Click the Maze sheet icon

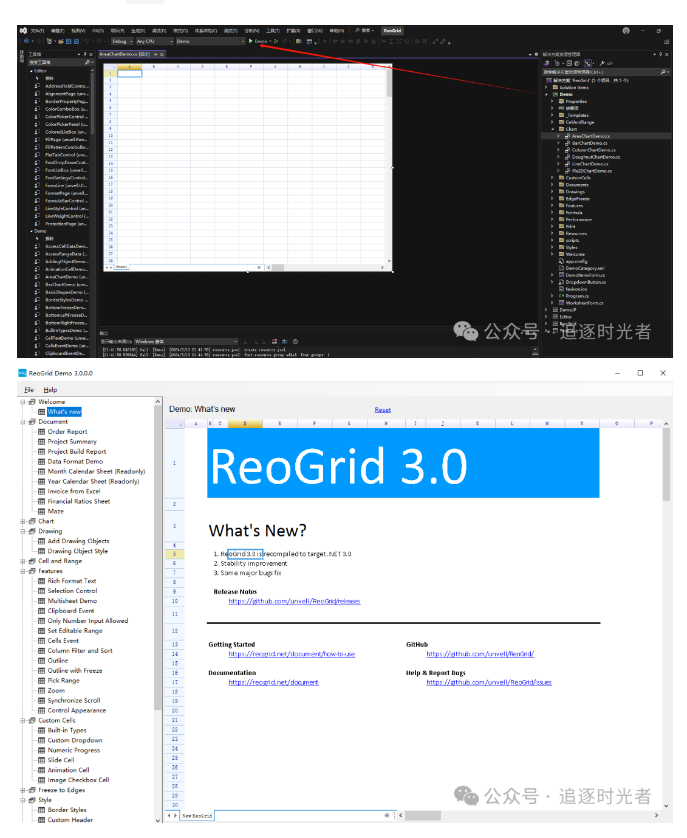click(42, 511)
